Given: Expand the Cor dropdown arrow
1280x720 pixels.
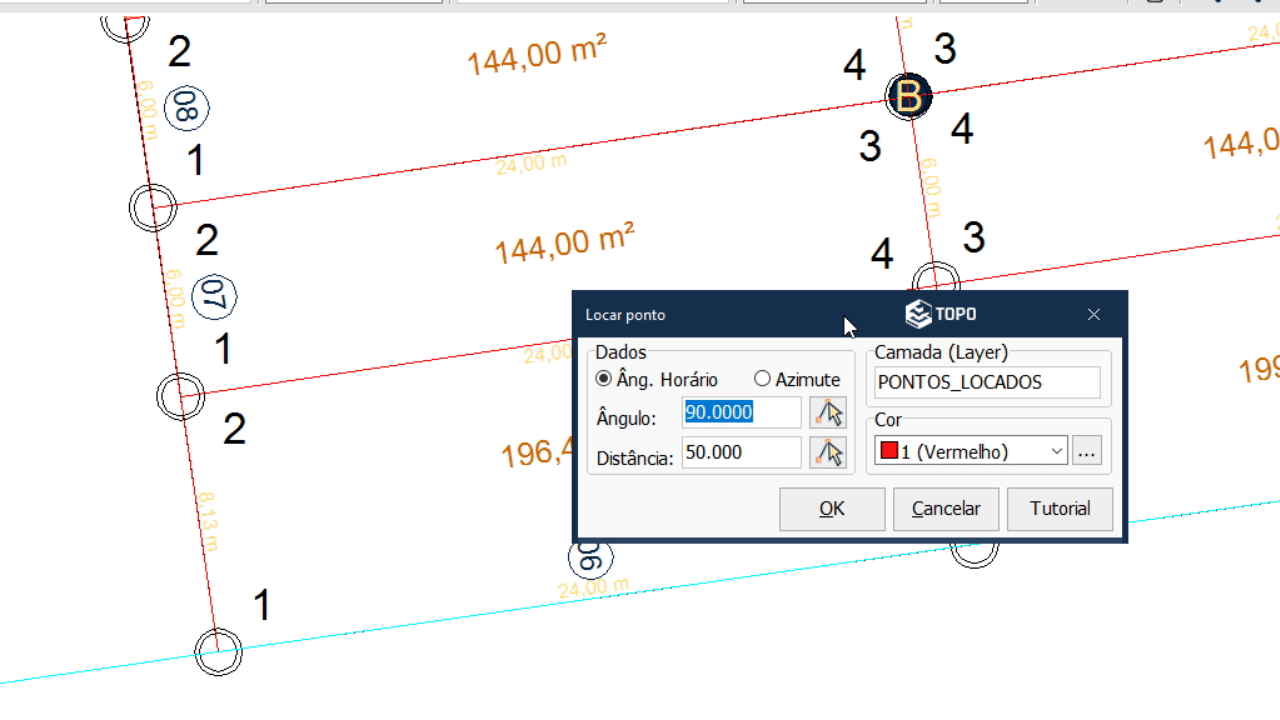Looking at the screenshot, I should coord(1057,452).
